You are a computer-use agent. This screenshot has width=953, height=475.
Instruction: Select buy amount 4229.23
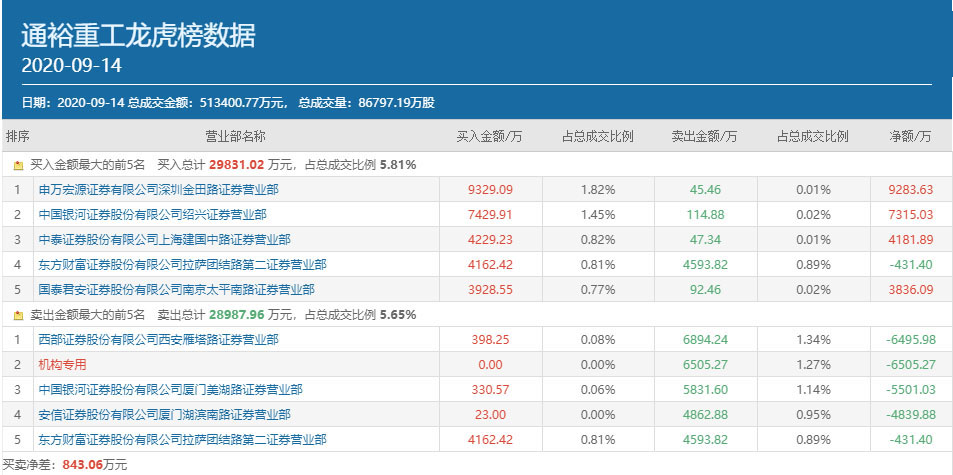(x=490, y=239)
